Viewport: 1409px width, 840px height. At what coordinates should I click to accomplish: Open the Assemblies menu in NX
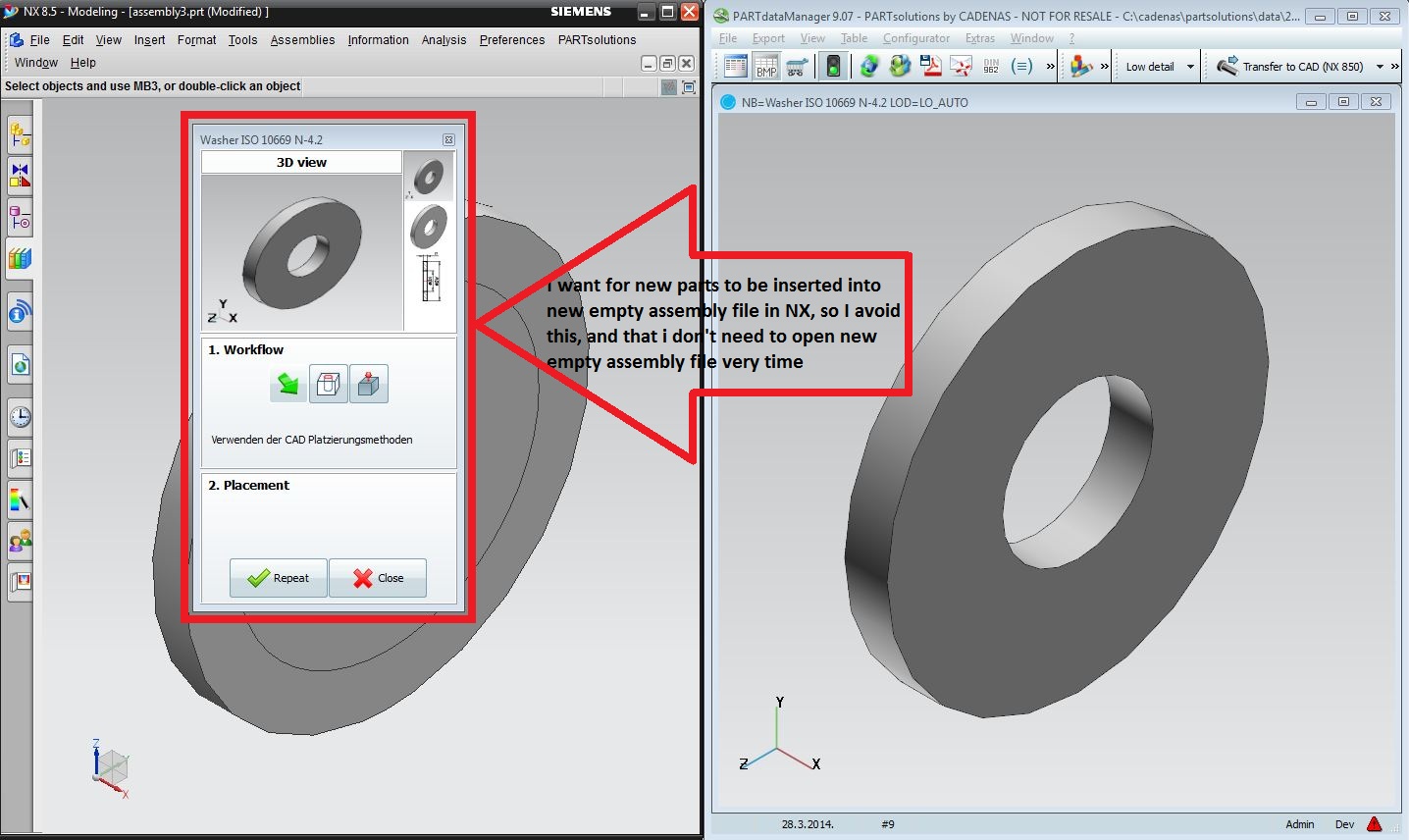[x=302, y=40]
